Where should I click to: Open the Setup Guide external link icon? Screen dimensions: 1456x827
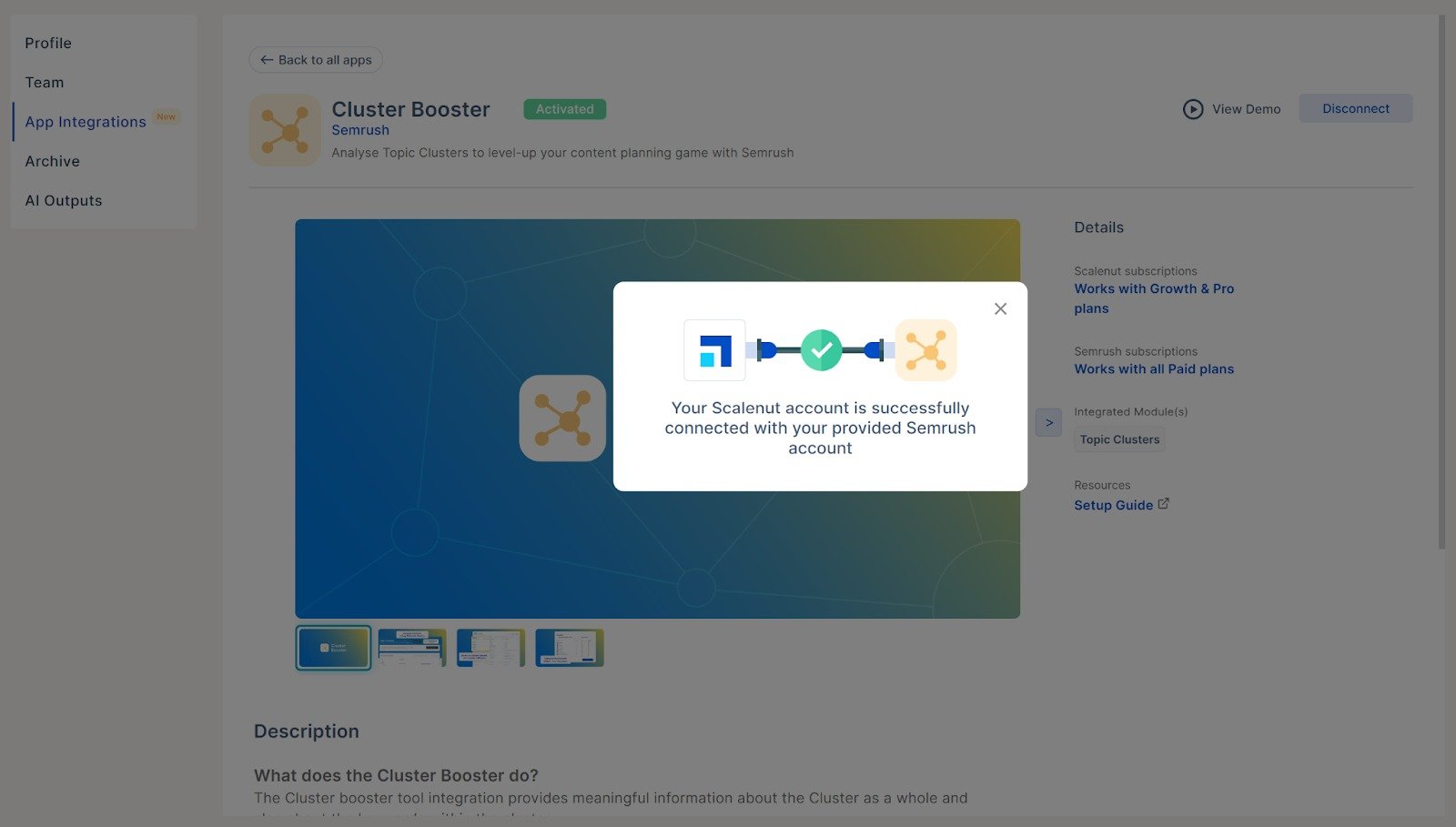click(x=1163, y=504)
